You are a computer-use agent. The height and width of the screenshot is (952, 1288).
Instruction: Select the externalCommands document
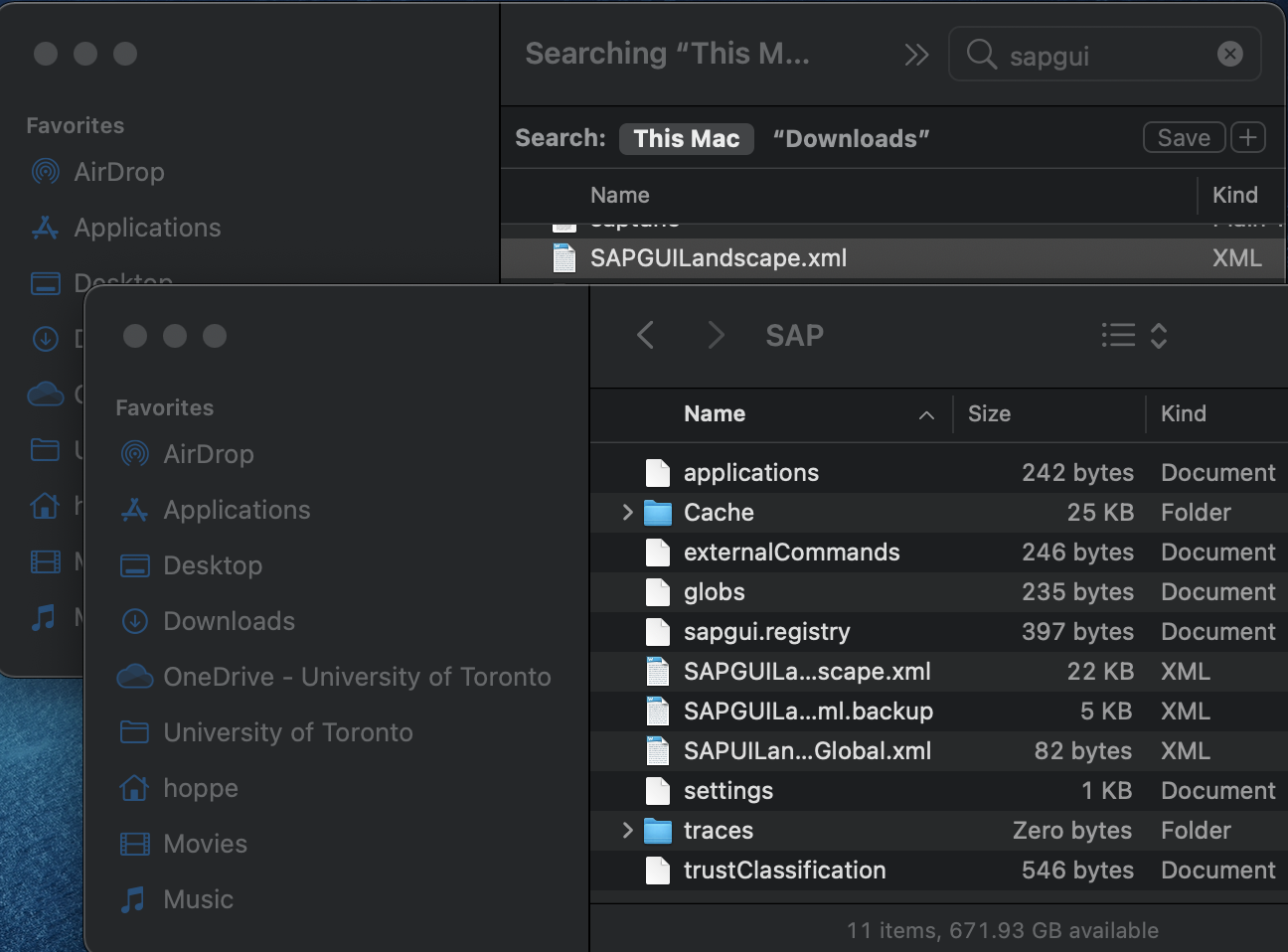pyautogui.click(x=939, y=553)
